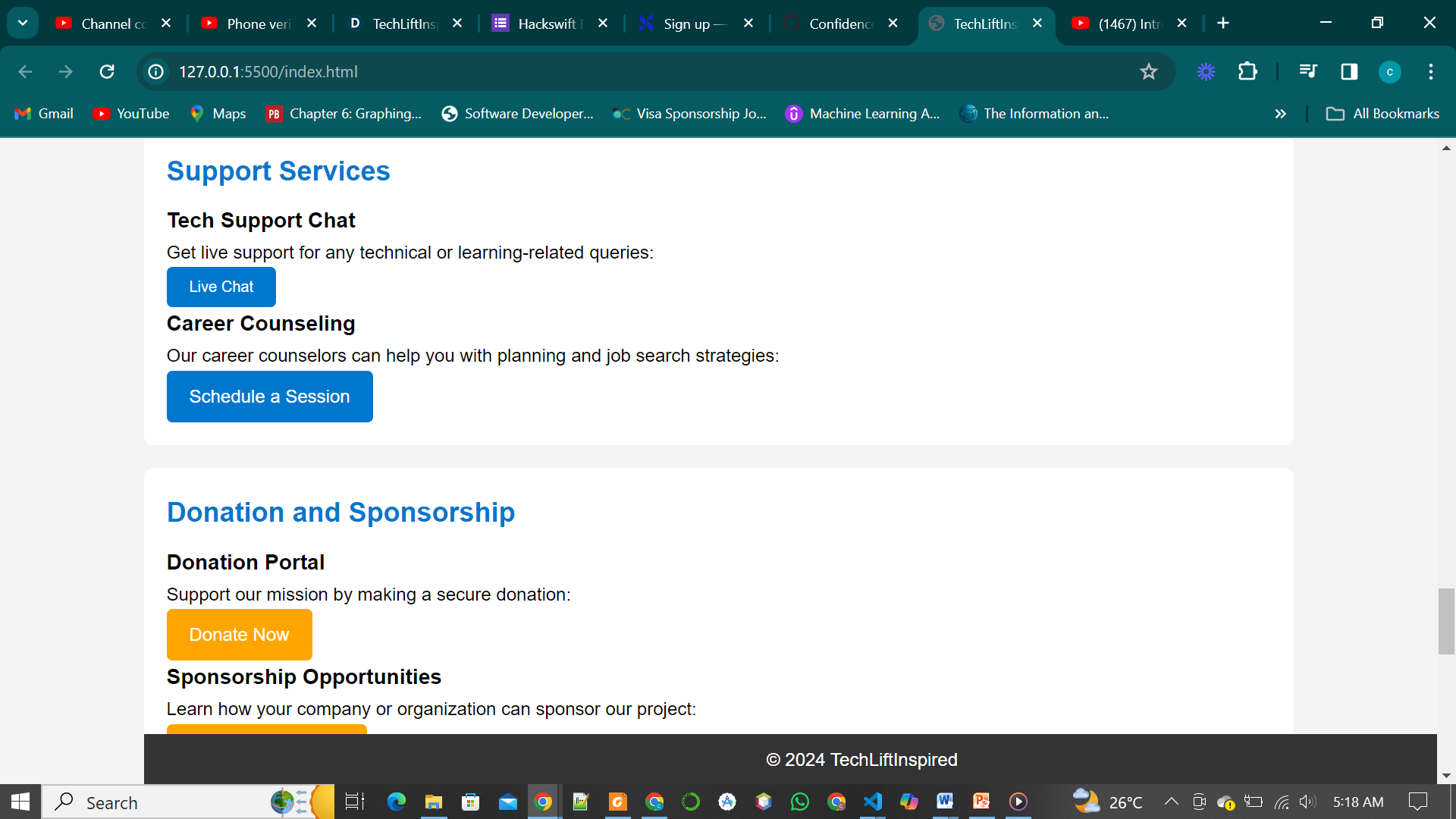1456x819 pixels.
Task: Switch to the Hackswift tab
Action: click(x=546, y=24)
